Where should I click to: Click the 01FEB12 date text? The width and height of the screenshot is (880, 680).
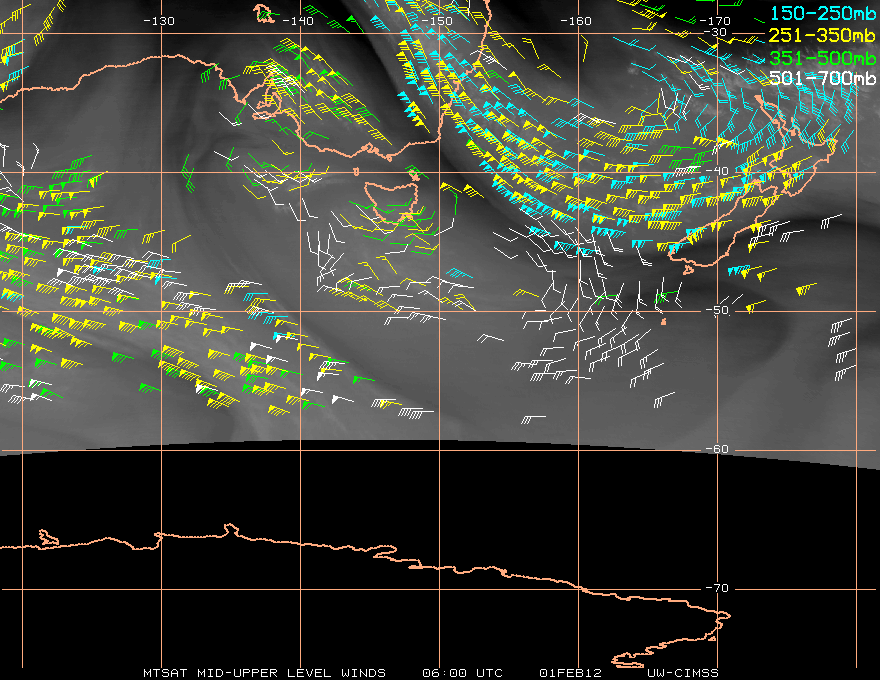[570, 673]
